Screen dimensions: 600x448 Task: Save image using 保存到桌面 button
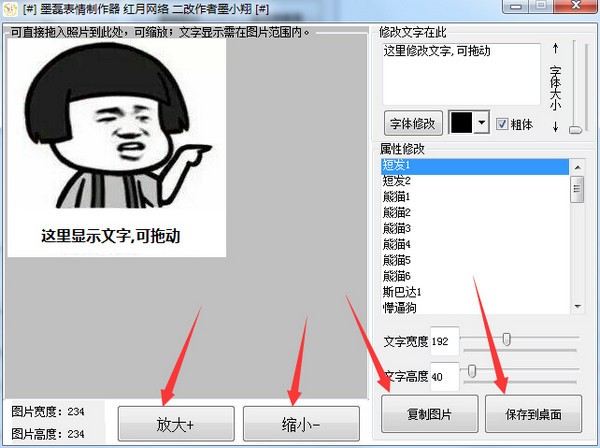click(x=533, y=414)
